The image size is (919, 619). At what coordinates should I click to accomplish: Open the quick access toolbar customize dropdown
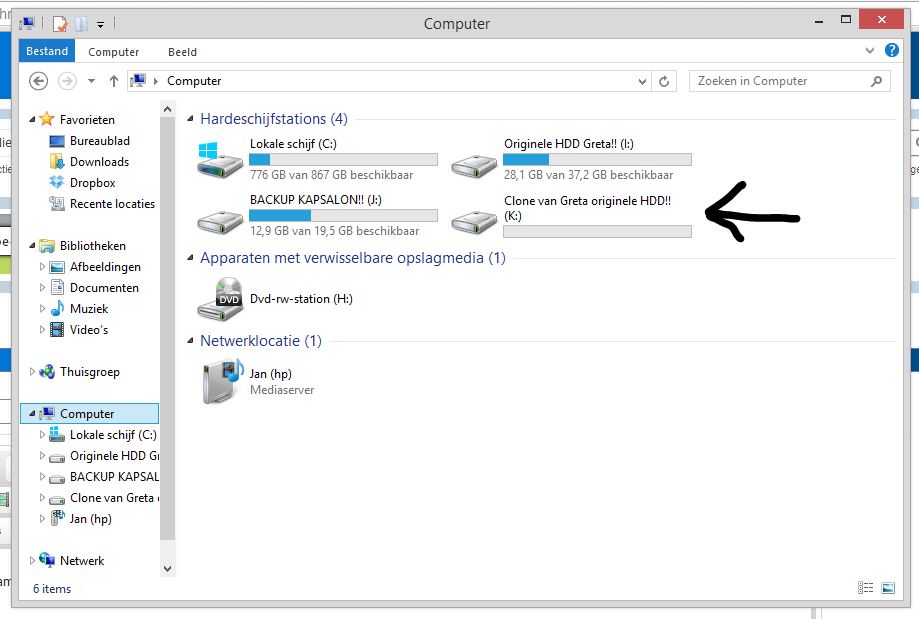100,24
